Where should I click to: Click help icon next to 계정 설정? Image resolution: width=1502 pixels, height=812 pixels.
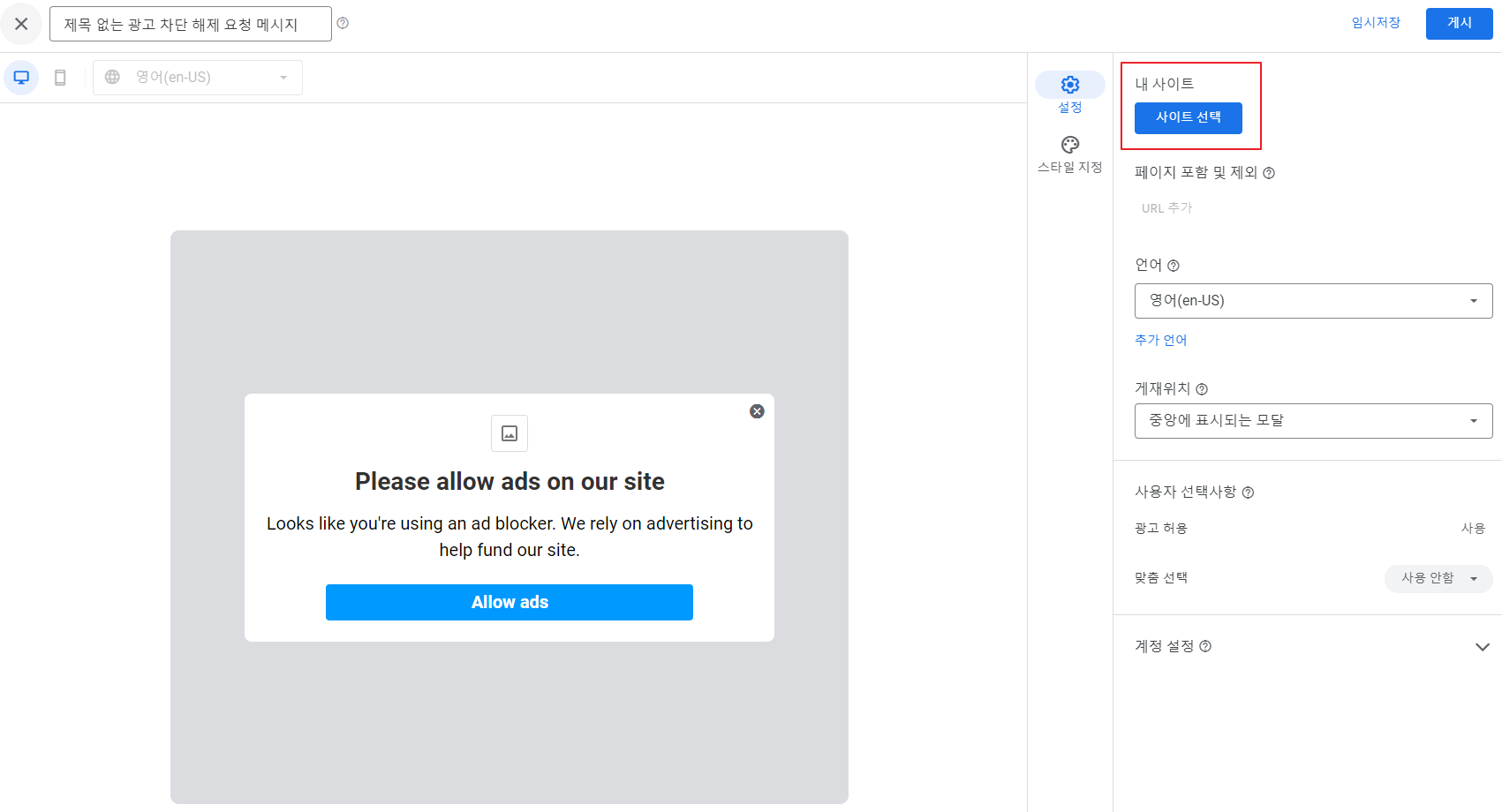pyautogui.click(x=1205, y=646)
